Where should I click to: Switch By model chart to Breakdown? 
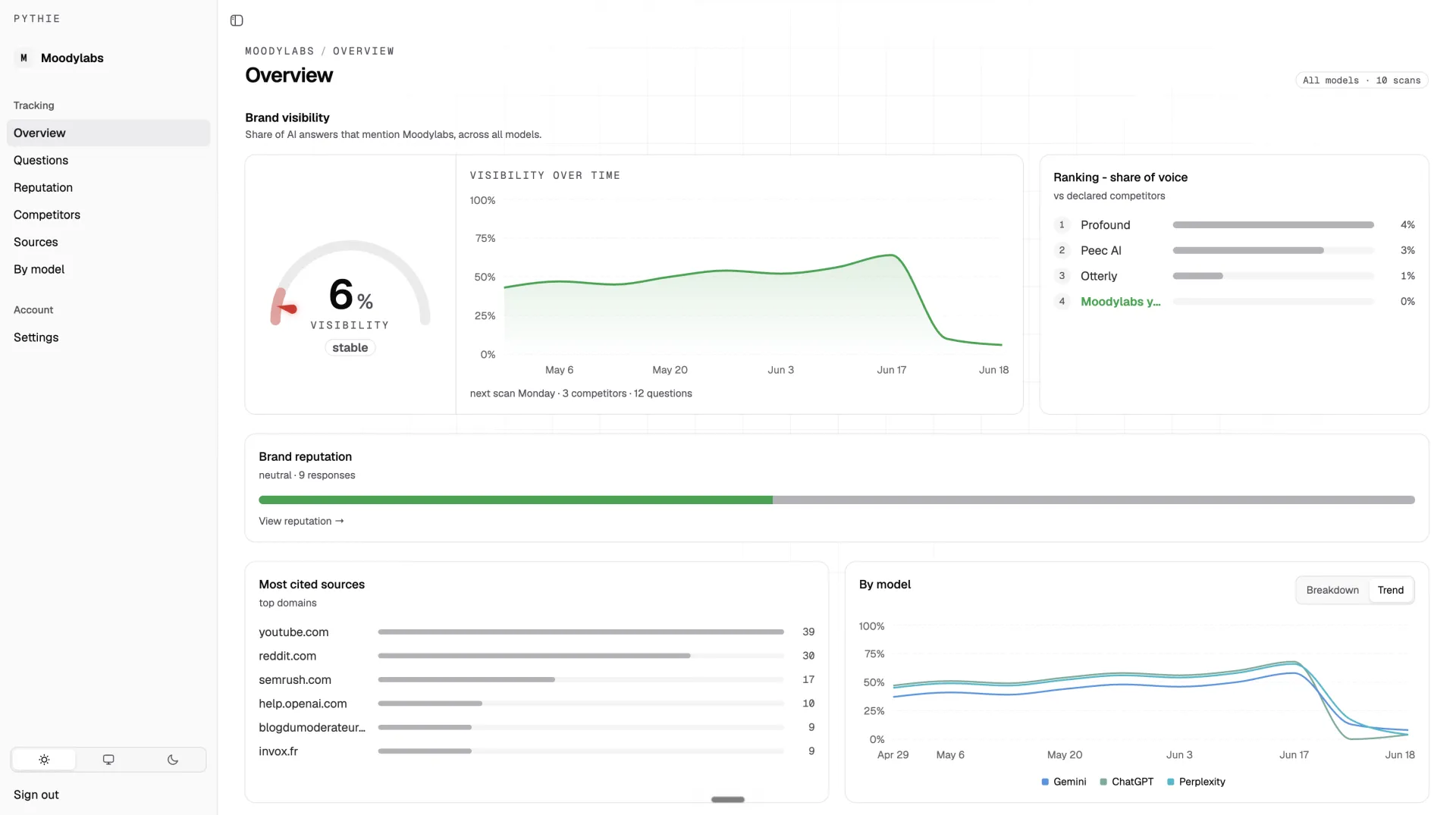pos(1332,590)
